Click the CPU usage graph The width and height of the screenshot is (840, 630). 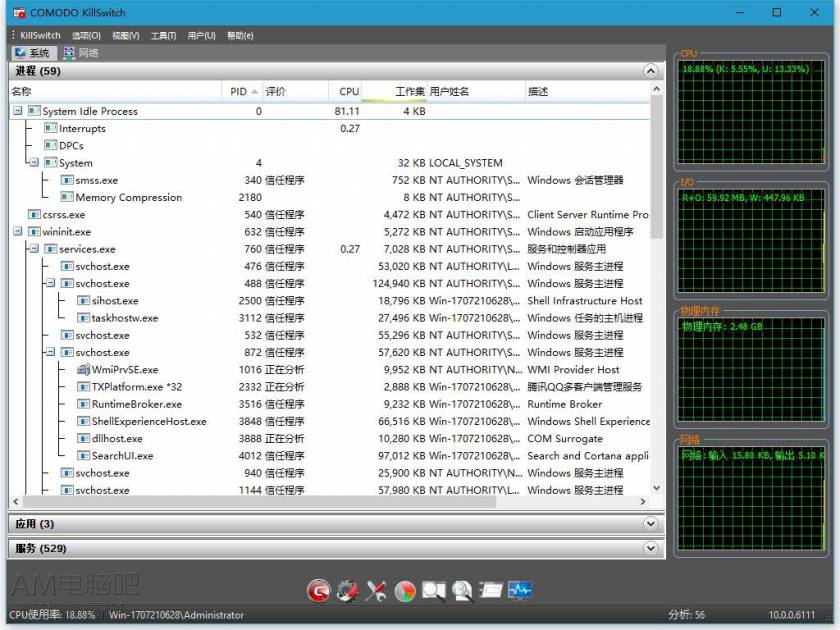(751, 112)
